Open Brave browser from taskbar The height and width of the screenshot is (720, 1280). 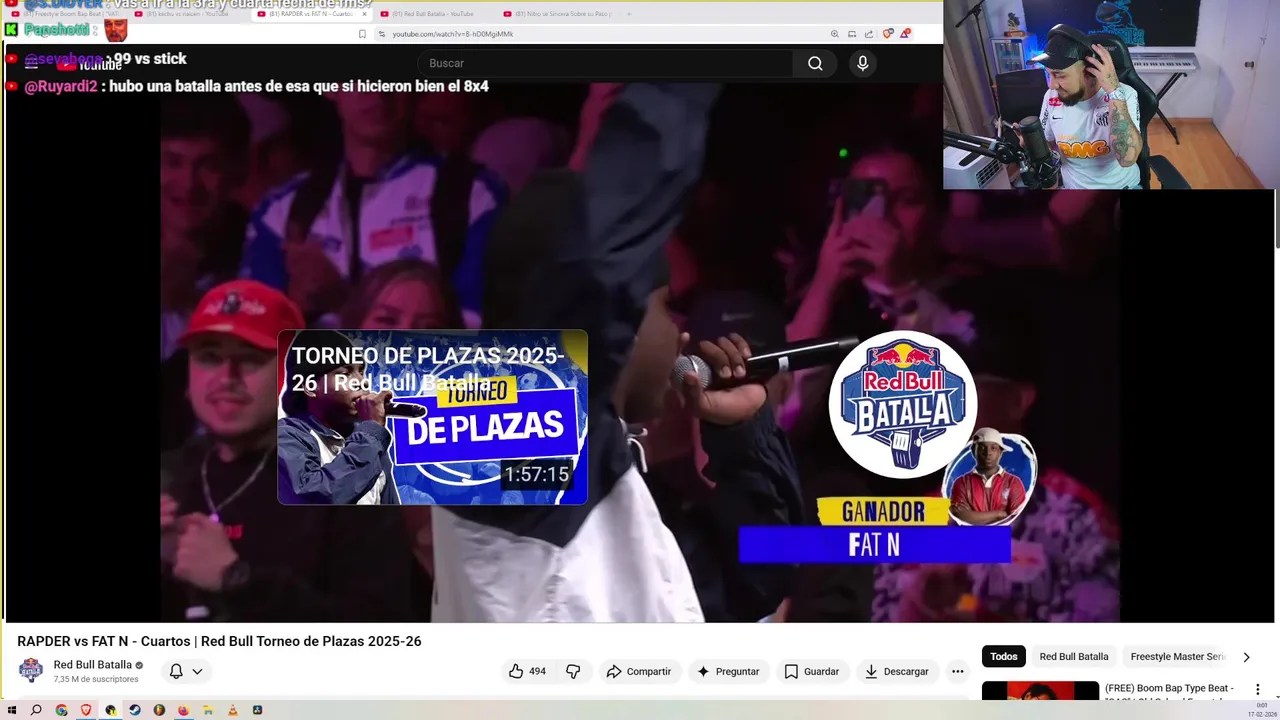click(x=86, y=710)
